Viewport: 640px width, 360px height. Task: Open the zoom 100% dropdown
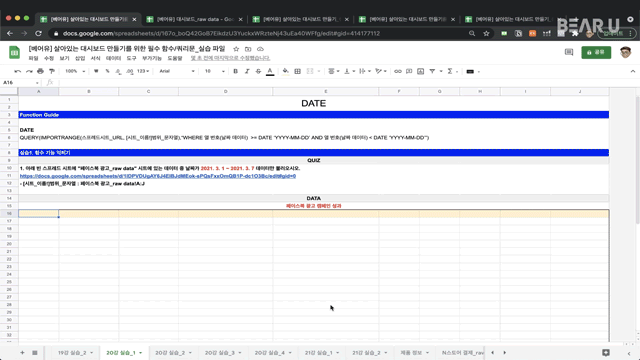click(x=75, y=71)
